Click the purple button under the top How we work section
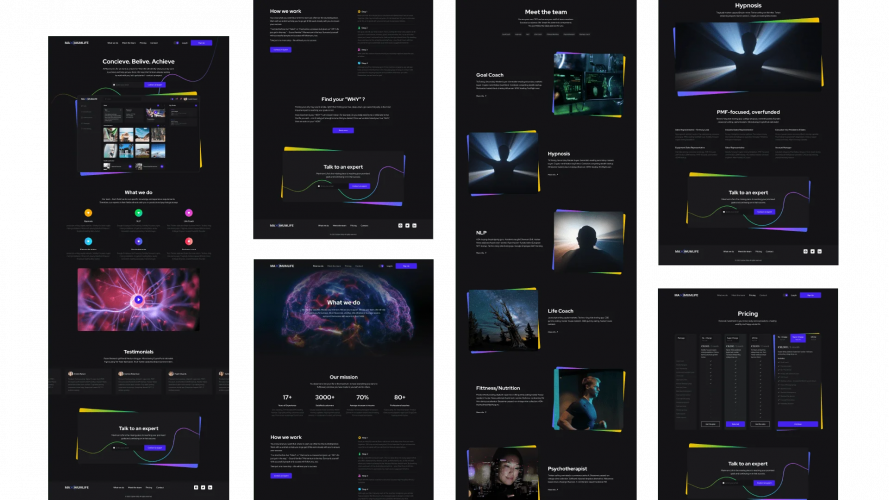Screen dimensions: 889x500 click(x=281, y=50)
